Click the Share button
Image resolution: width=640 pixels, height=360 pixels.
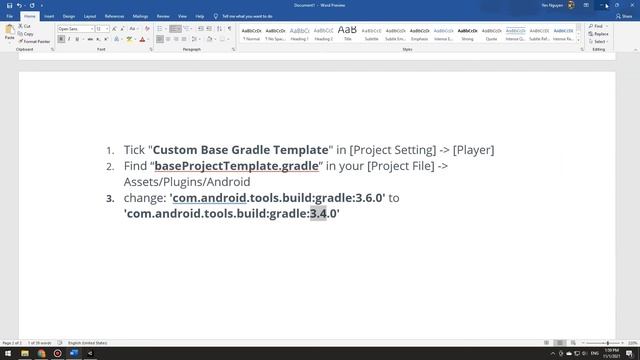click(624, 16)
